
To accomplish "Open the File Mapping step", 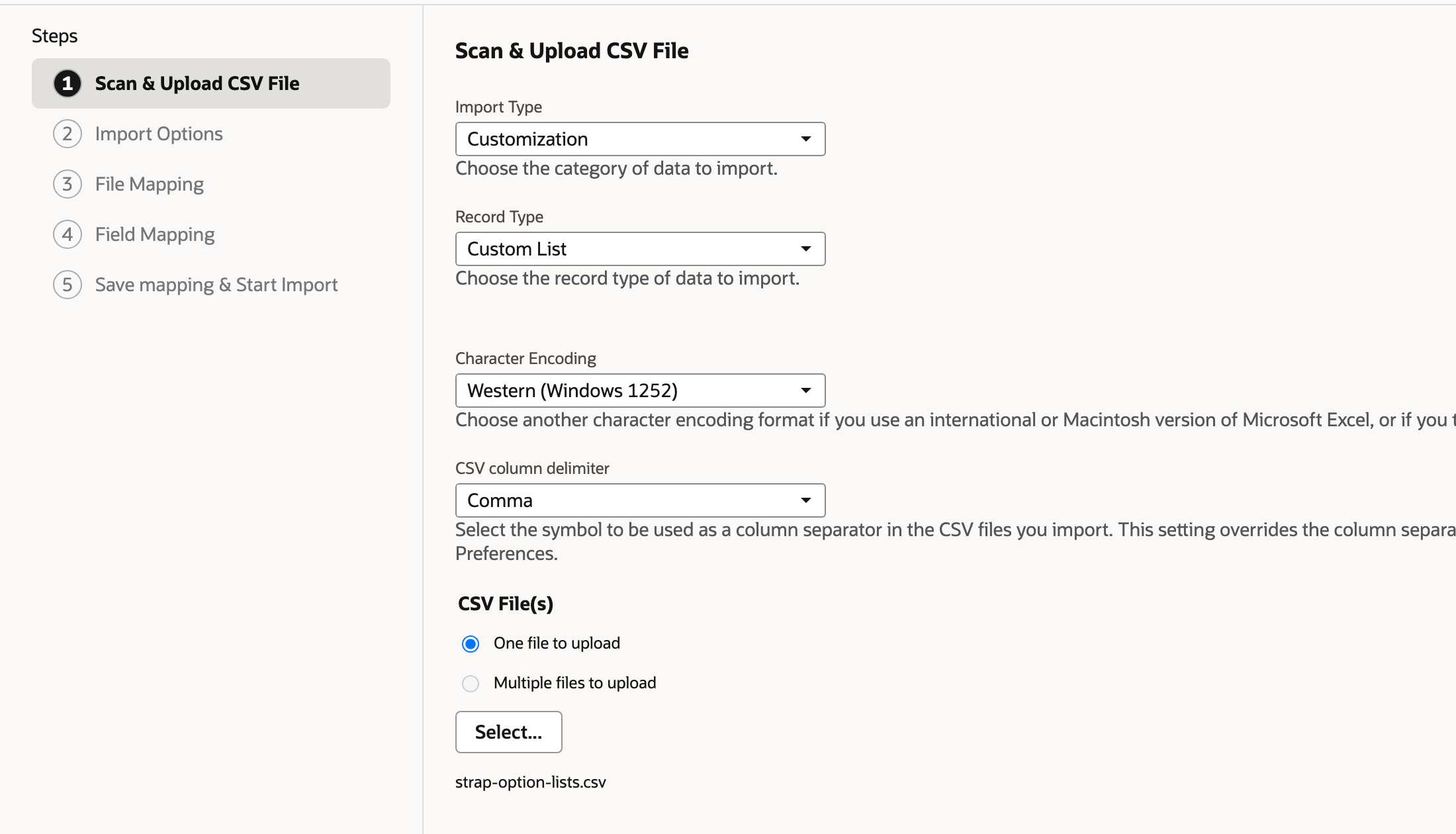I will [149, 184].
